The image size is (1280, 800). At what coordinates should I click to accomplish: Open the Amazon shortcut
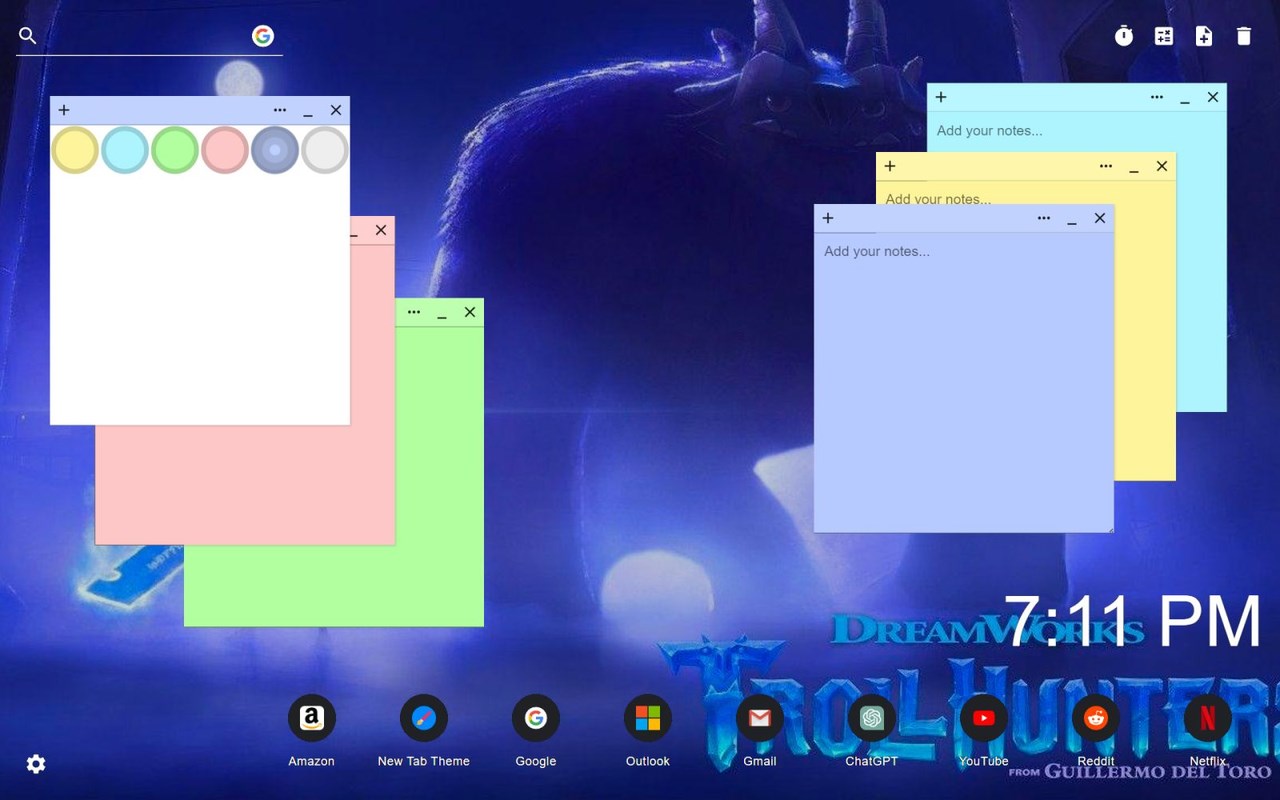point(312,718)
